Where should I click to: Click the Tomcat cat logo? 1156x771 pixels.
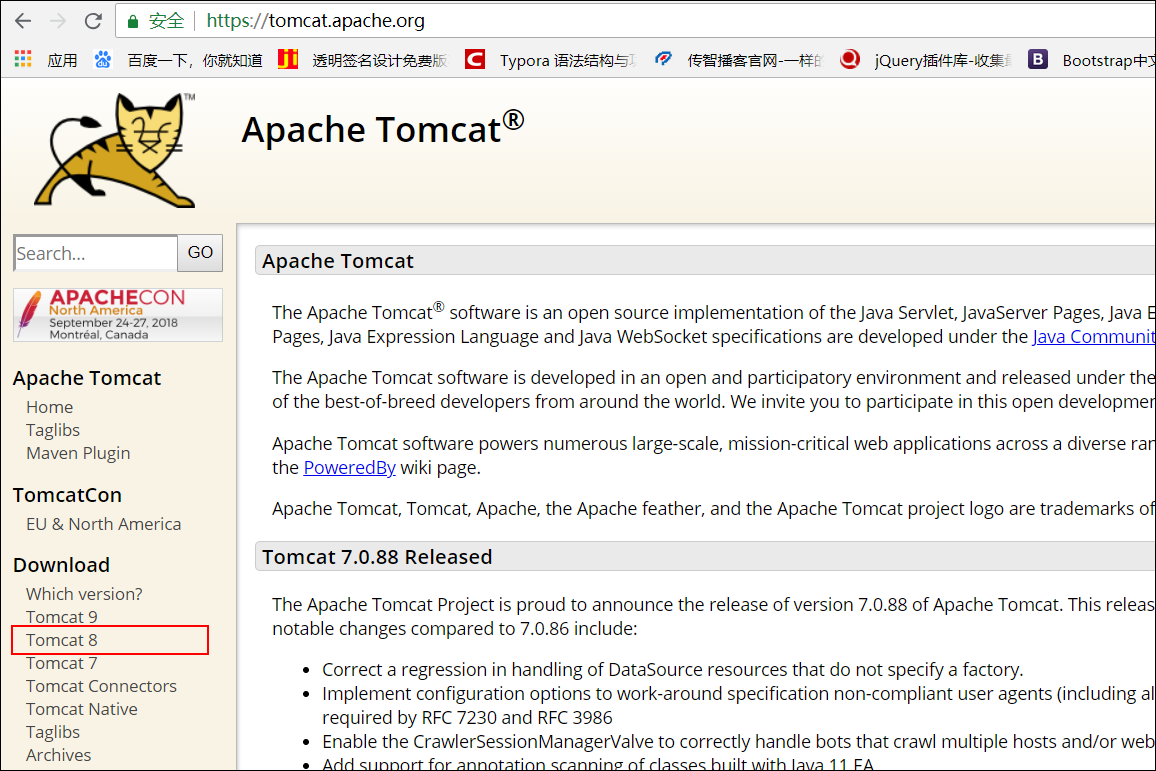tap(116, 150)
